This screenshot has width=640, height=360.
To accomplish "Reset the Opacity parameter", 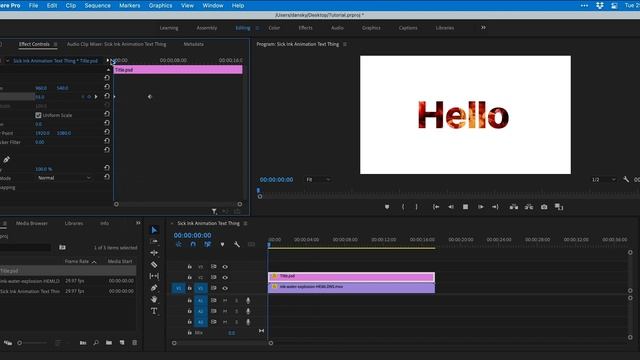I will 107,168.
